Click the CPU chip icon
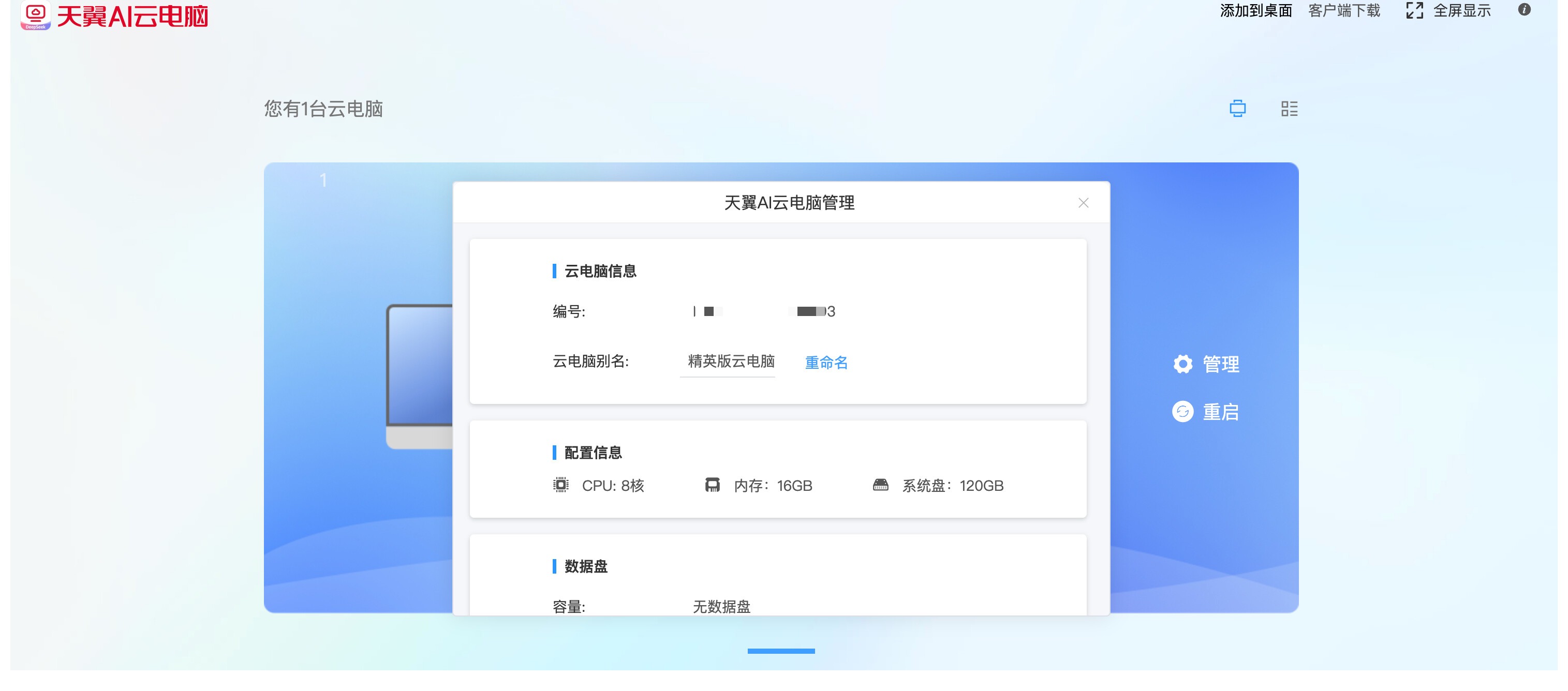Viewport: 1568px width, 691px height. pyautogui.click(x=560, y=485)
